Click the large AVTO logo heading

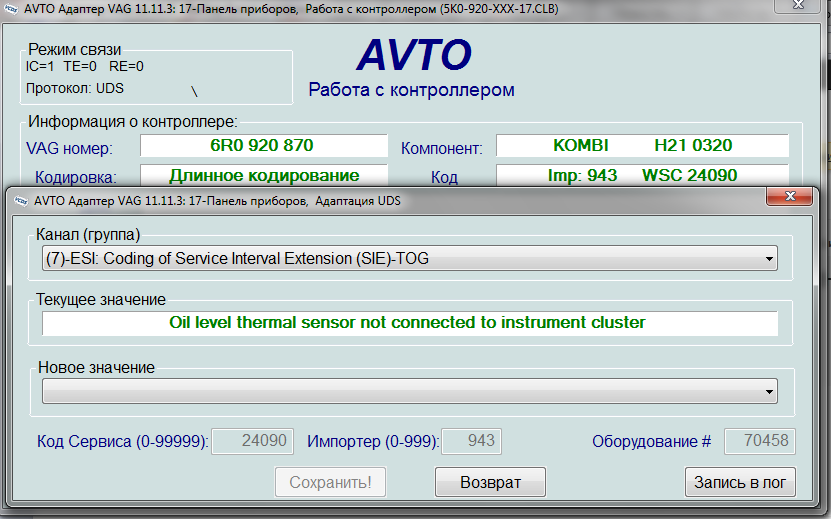(x=414, y=56)
